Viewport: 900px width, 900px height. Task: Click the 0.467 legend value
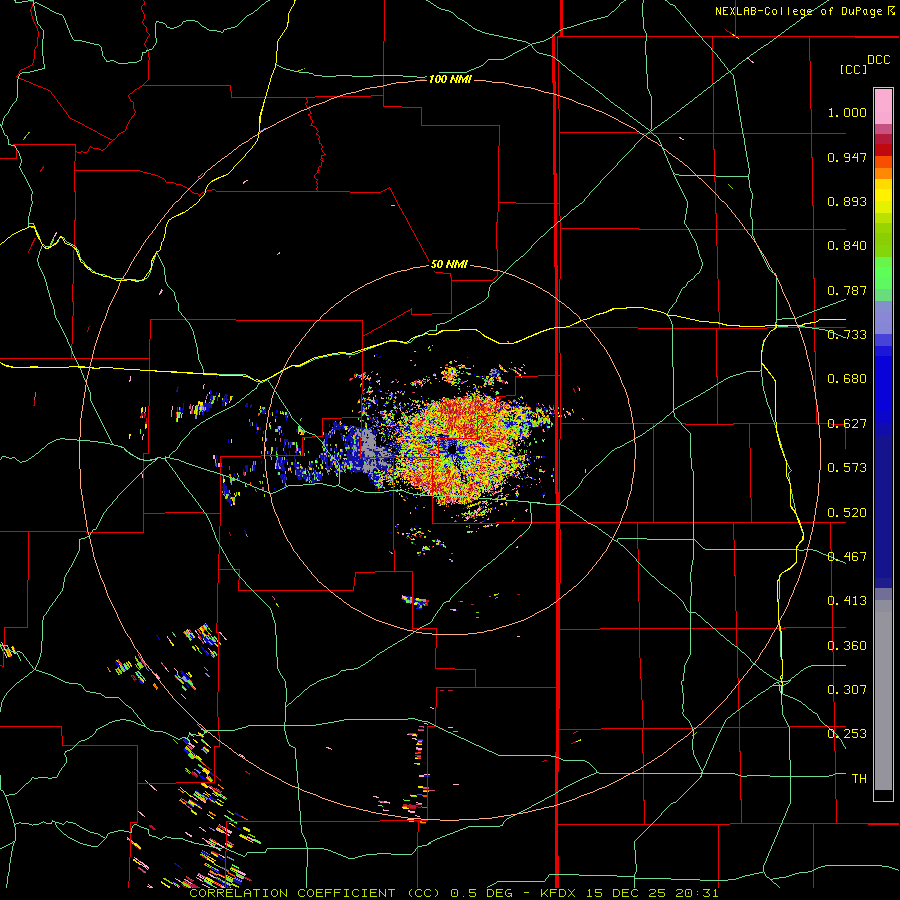847,557
